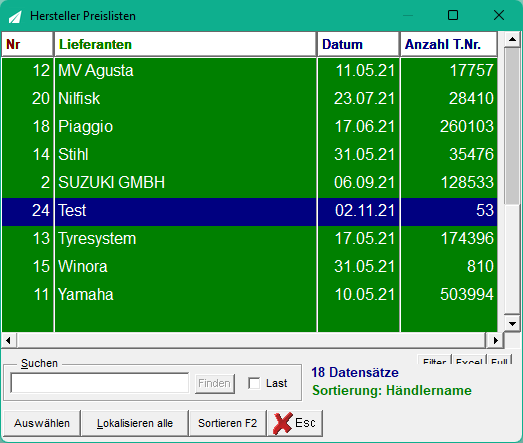The image size is (523, 443).
Task: Click the Lieferanten column header
Action: (185, 44)
